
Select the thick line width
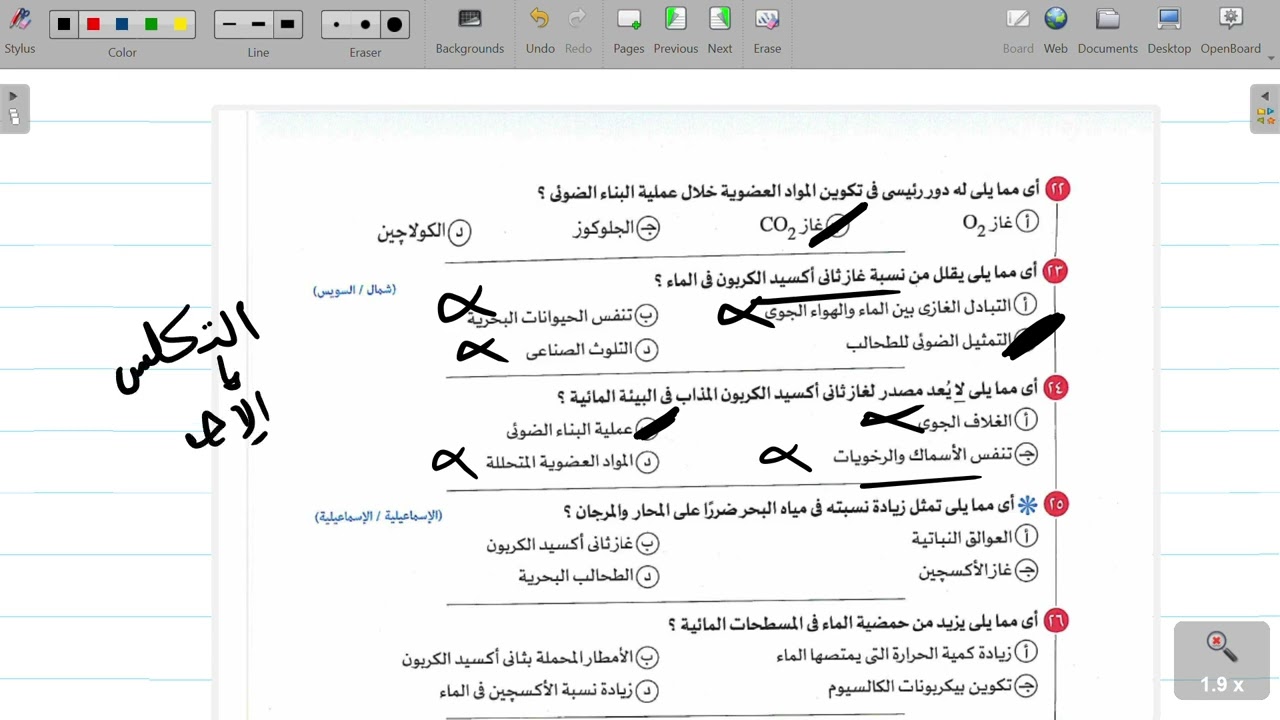point(288,24)
